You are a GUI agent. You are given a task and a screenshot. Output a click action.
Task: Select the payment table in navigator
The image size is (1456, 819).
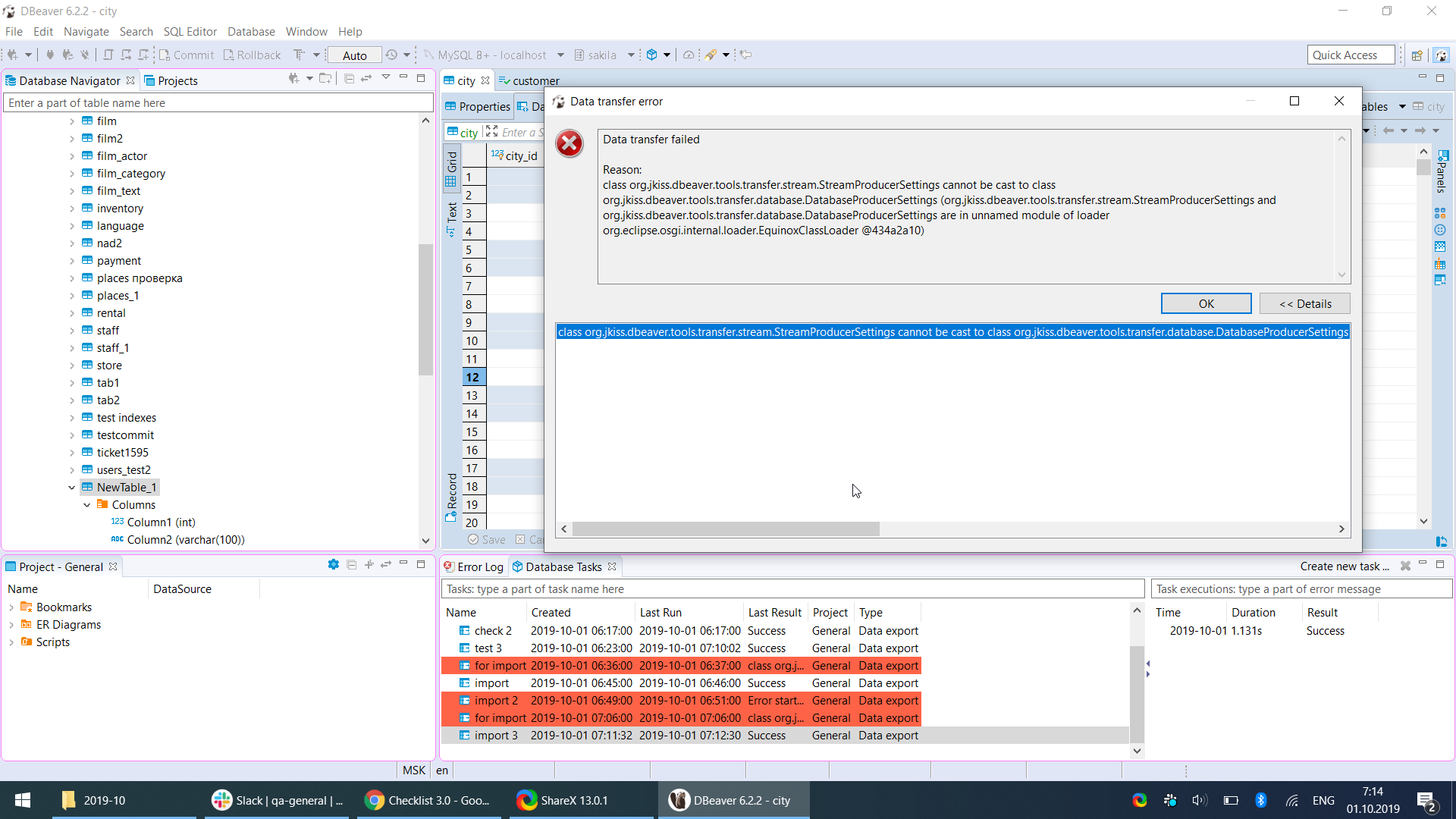(x=118, y=261)
